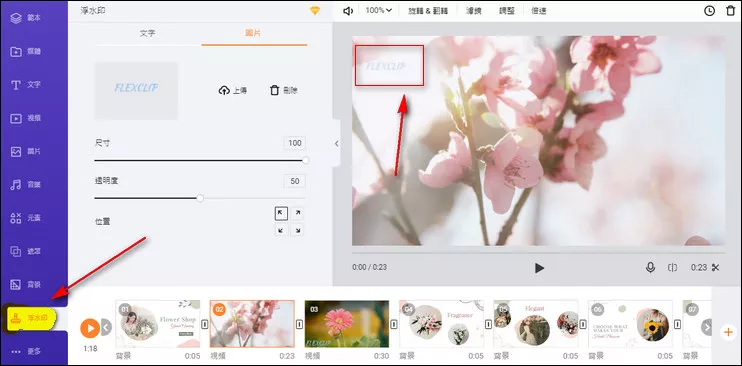Open the Video (視頻) sidebar section
Image resolution: width=742 pixels, height=366 pixels.
click(26, 118)
